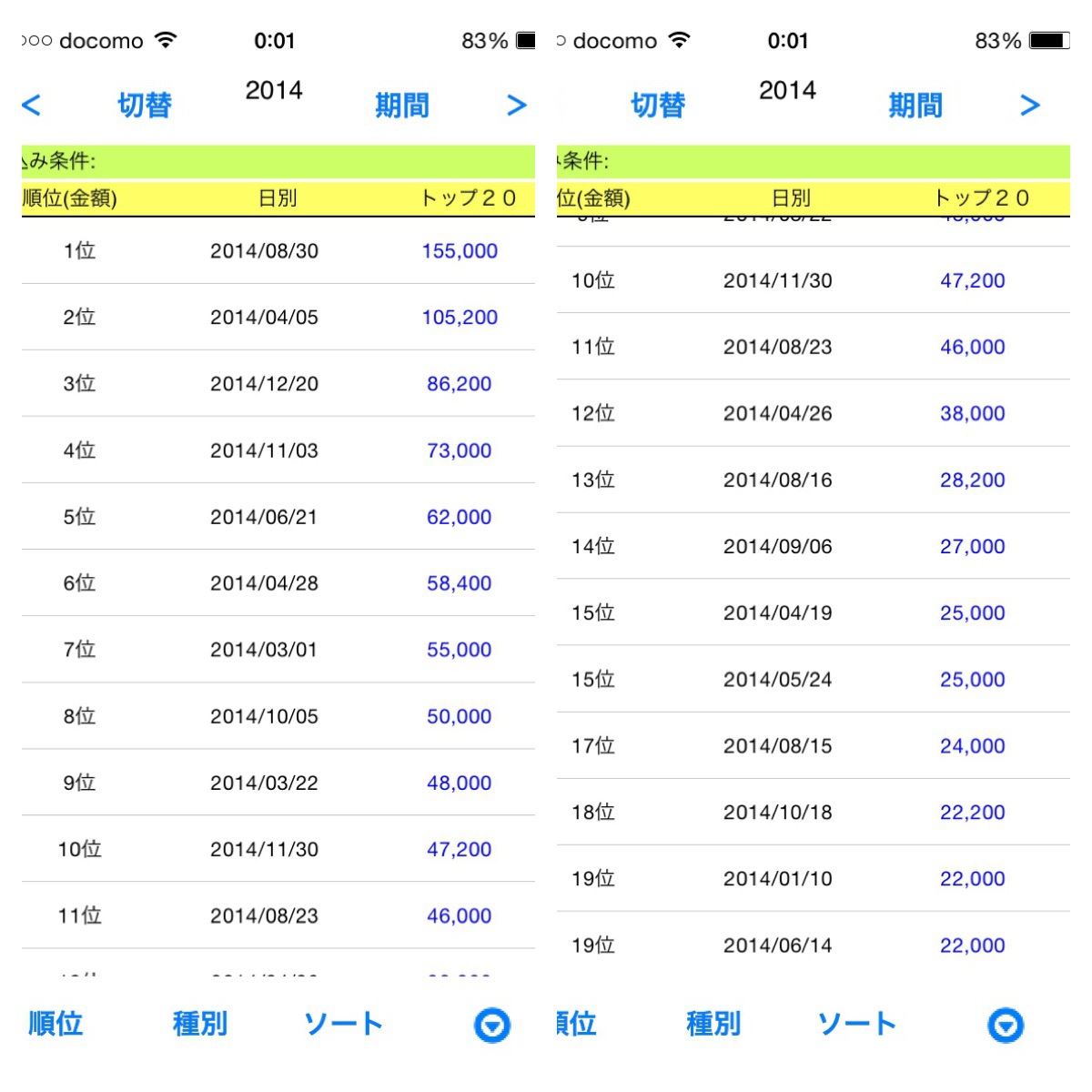Select row dated 2014/05/24

(814, 679)
